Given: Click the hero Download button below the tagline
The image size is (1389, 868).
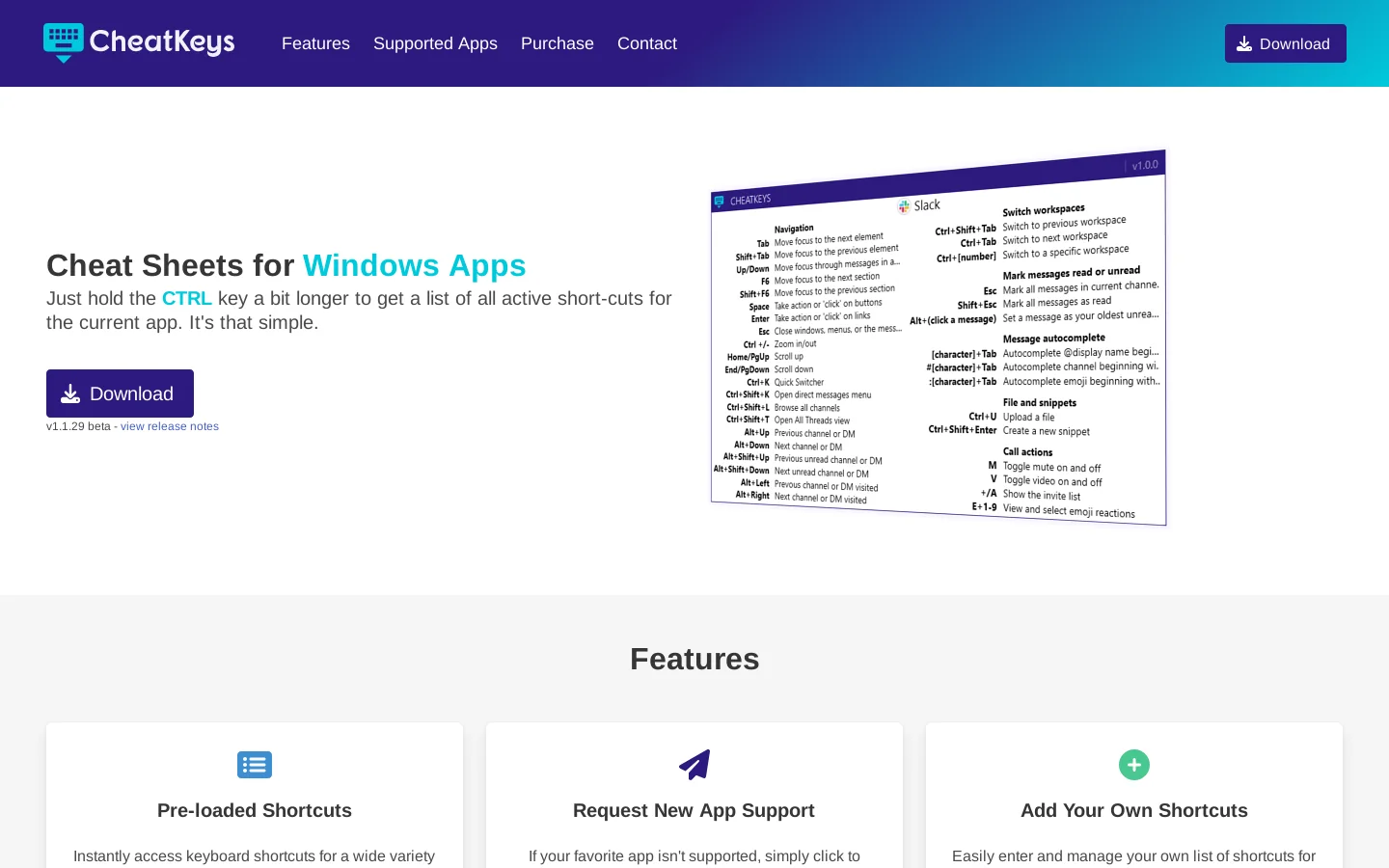Looking at the screenshot, I should click(x=120, y=393).
